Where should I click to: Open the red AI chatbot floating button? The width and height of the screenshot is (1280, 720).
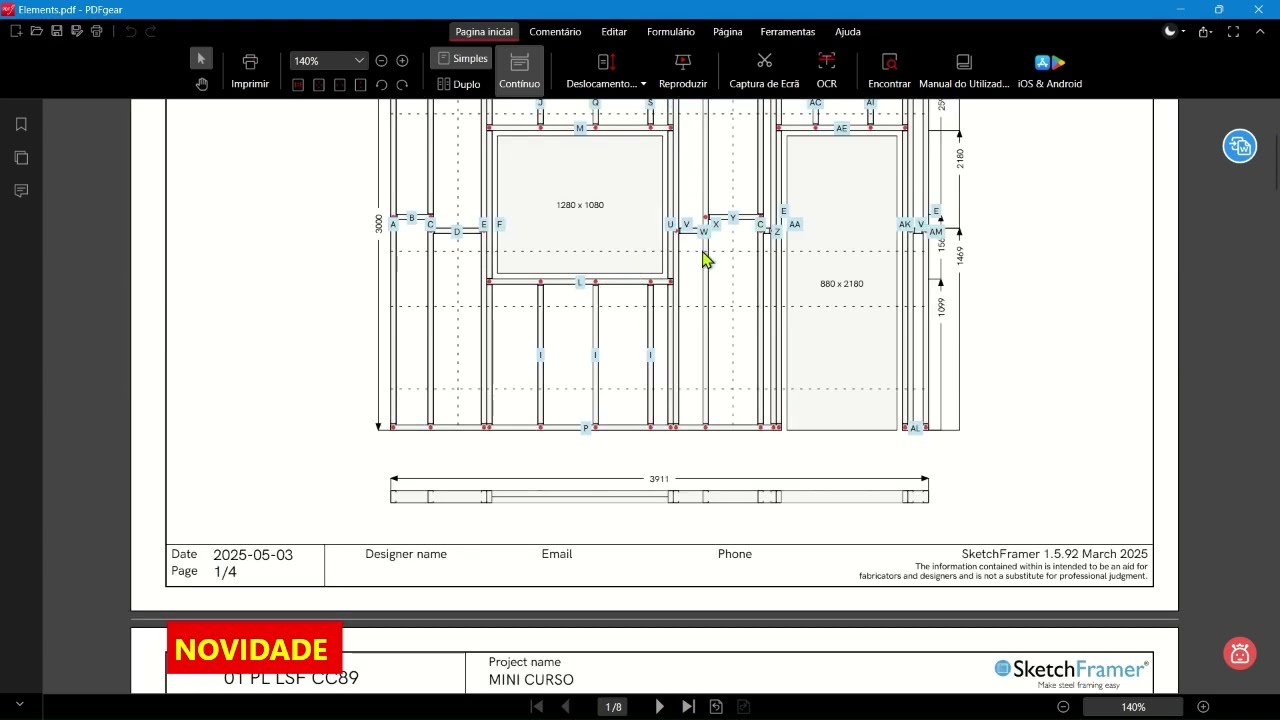click(x=1240, y=654)
